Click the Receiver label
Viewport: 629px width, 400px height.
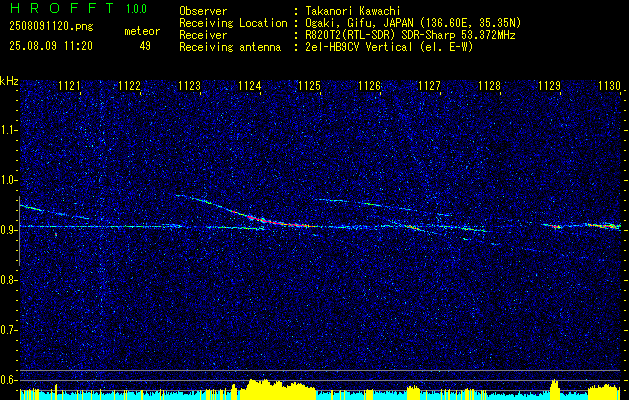point(203,35)
